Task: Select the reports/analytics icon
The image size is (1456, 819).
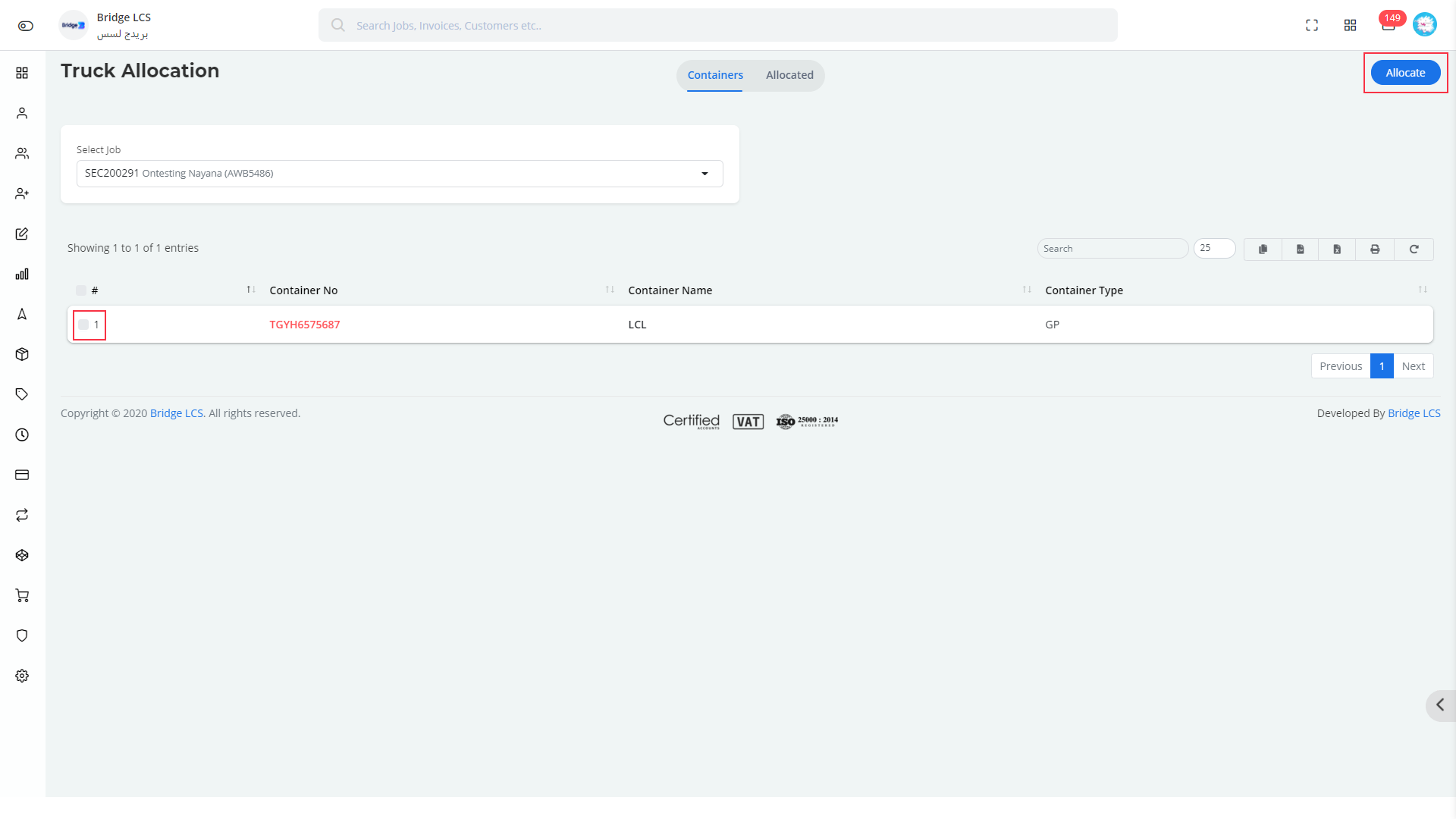Action: (22, 273)
